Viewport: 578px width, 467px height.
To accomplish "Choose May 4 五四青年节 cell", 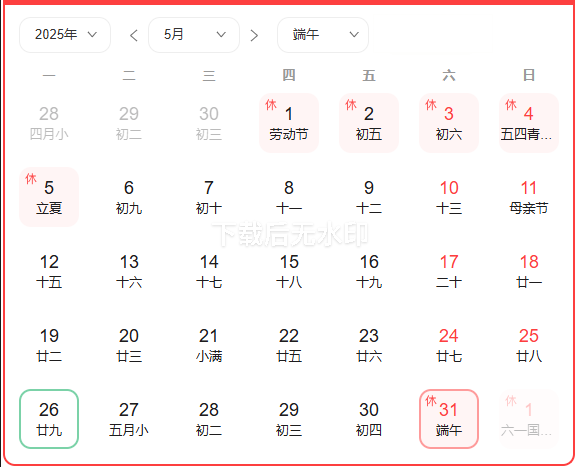I will (x=529, y=123).
